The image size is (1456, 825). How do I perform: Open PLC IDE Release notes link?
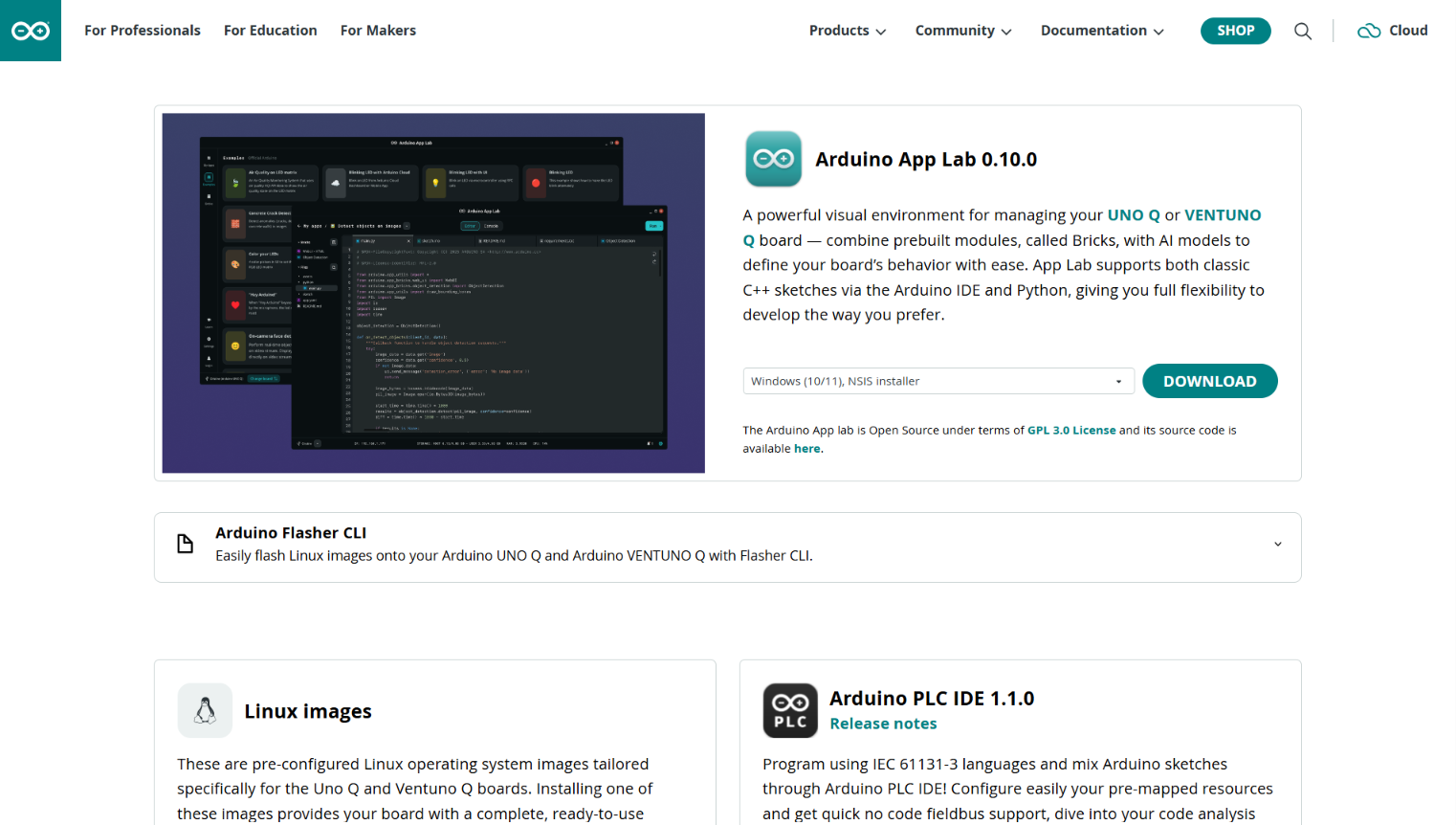point(883,724)
